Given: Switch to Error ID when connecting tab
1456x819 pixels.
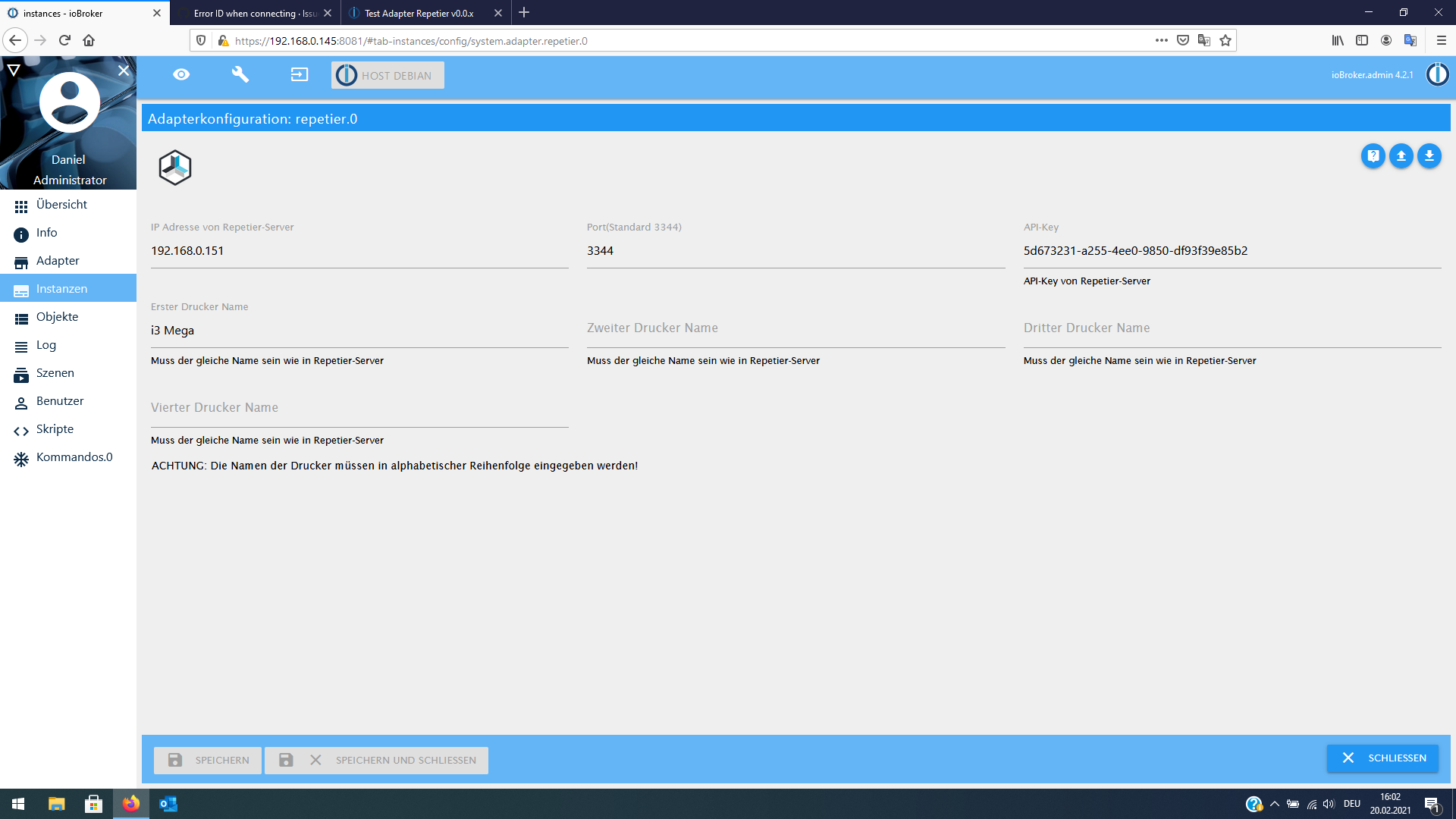Looking at the screenshot, I should click(x=255, y=13).
